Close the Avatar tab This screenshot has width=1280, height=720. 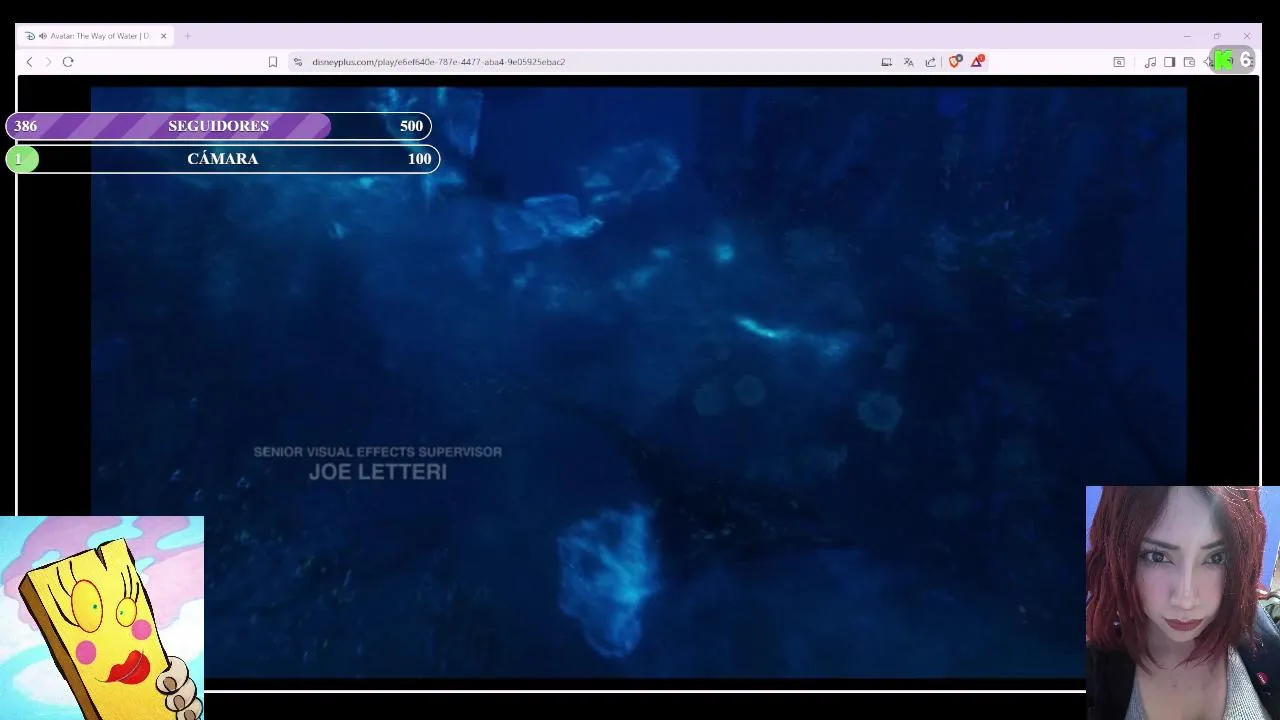pyautogui.click(x=164, y=36)
